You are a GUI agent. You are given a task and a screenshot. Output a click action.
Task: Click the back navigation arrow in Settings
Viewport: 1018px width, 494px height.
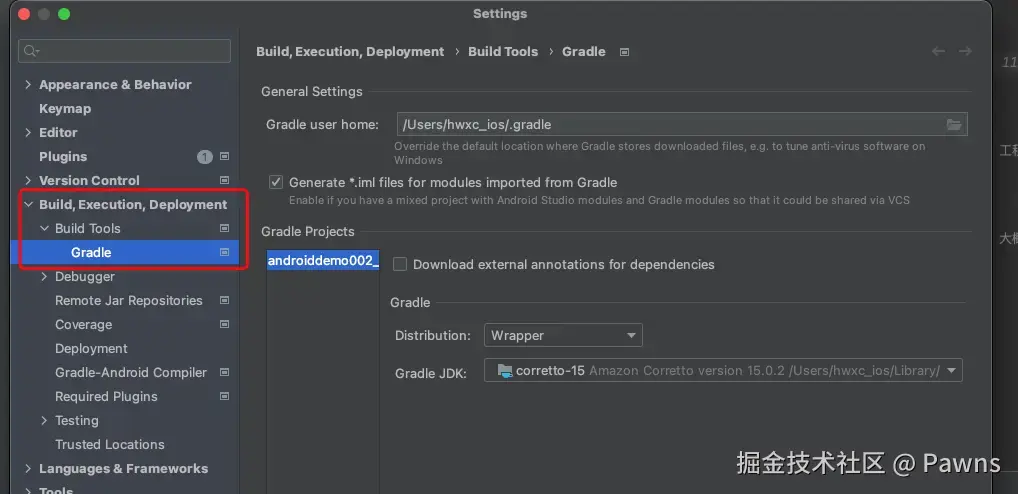[x=938, y=51]
